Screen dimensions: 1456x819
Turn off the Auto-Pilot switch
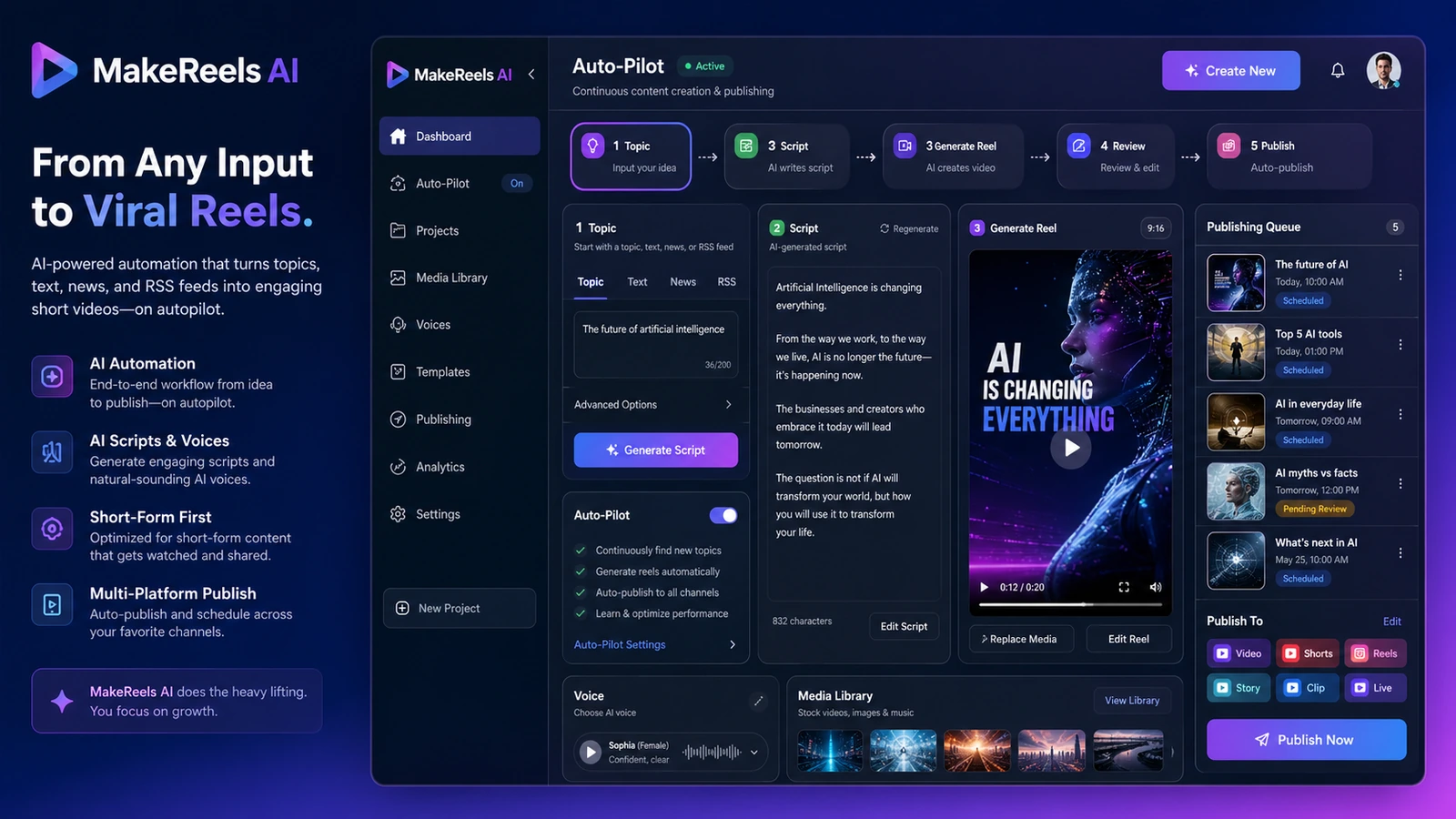pos(723,515)
